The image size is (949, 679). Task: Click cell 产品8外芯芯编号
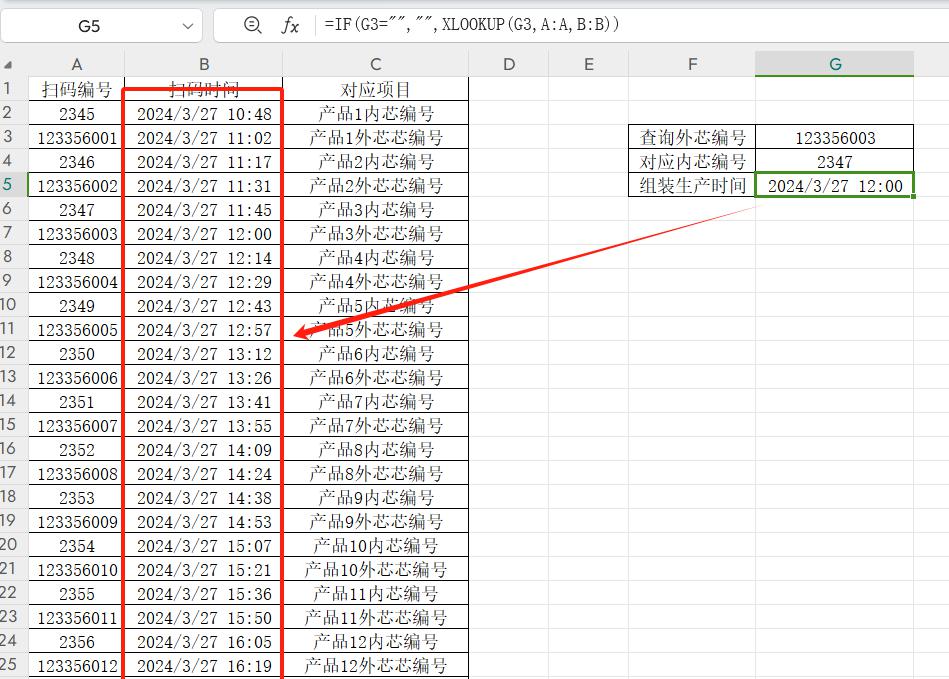375,473
